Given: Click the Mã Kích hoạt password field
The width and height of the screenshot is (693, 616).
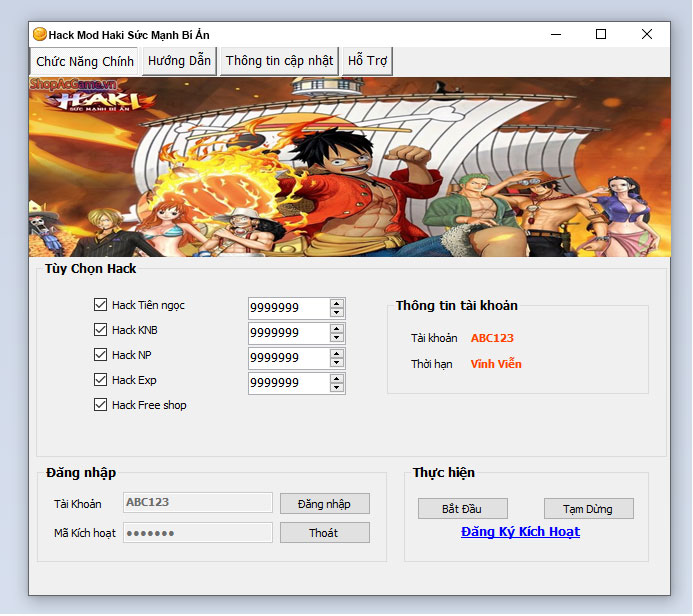Looking at the screenshot, I should point(198,533).
